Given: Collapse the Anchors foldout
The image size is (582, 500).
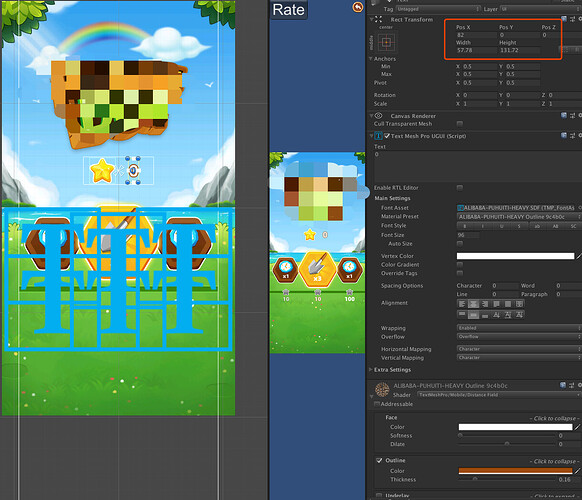Looking at the screenshot, I should click(370, 59).
